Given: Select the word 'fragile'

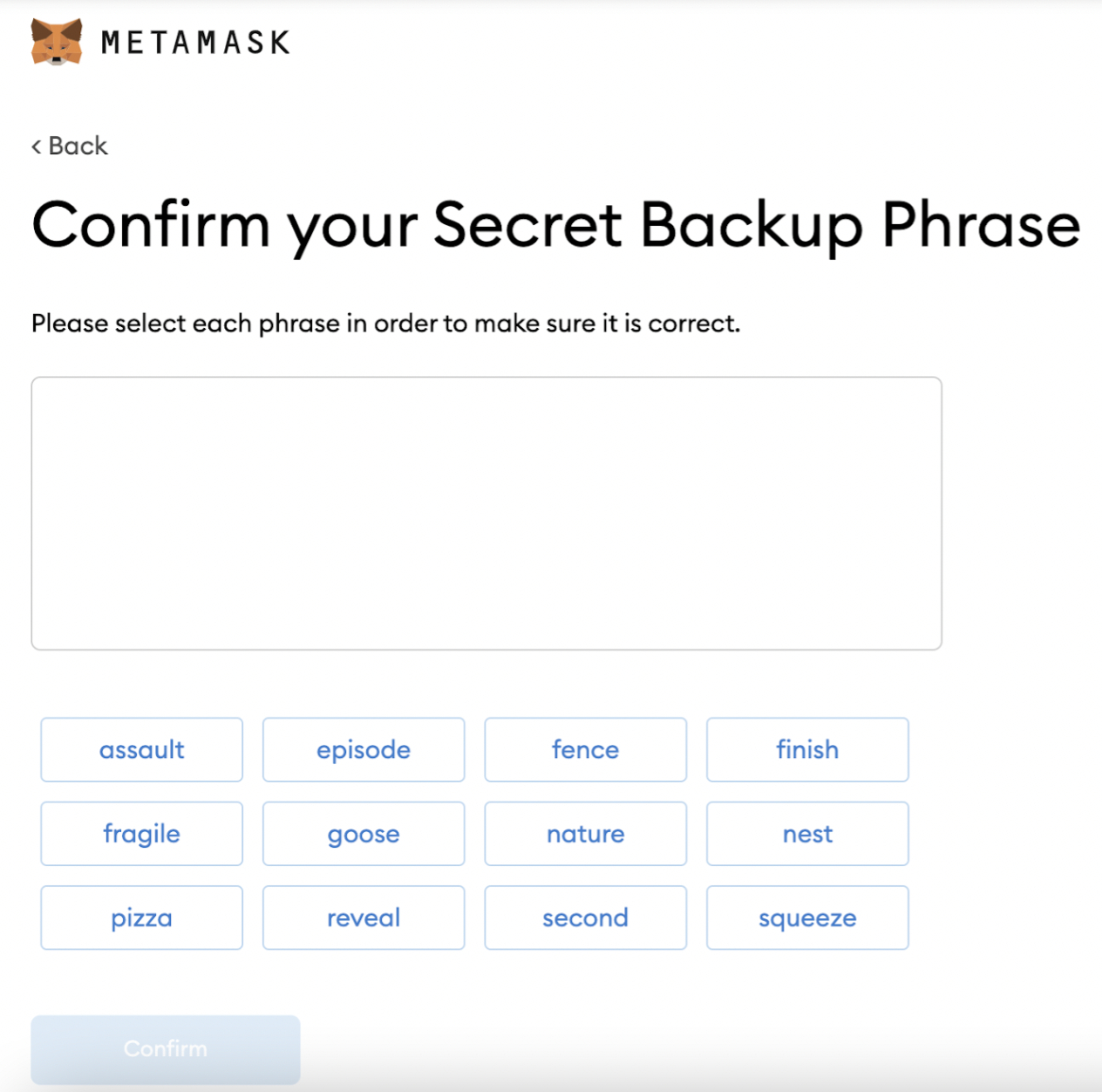Looking at the screenshot, I should 141,834.
